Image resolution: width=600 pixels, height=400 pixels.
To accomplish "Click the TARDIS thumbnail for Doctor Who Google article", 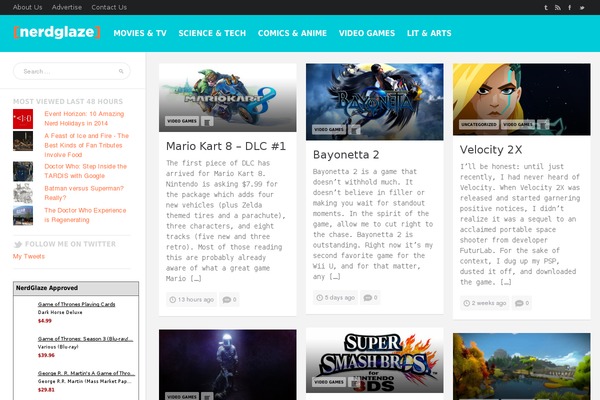I will click(x=23, y=171).
